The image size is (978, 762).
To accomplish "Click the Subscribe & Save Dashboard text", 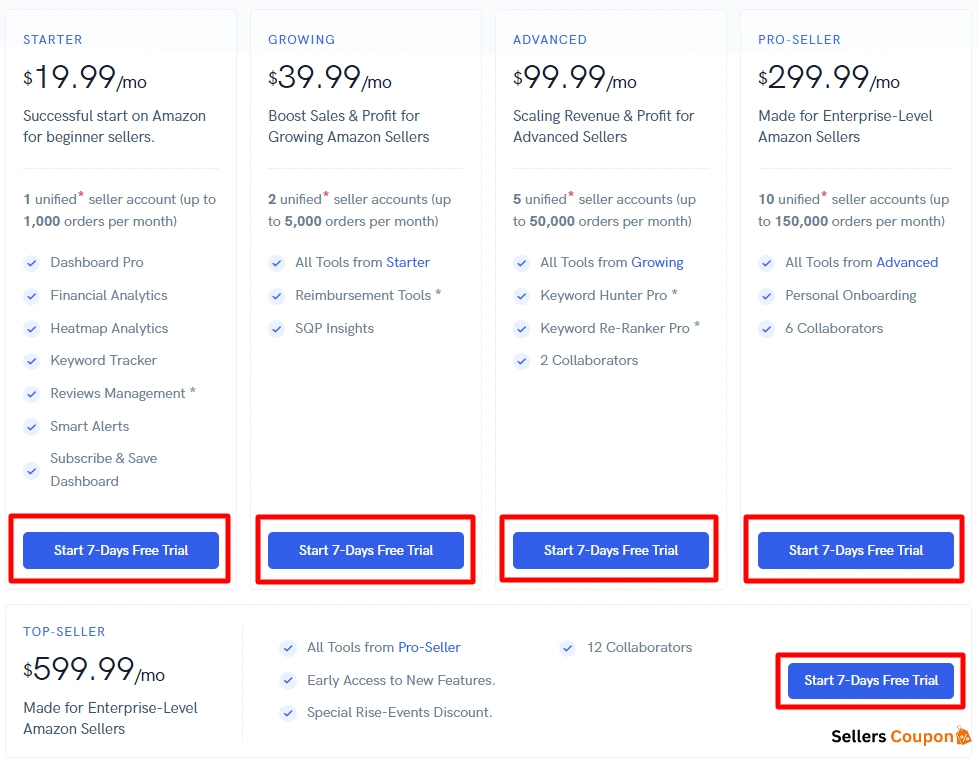I will (104, 470).
